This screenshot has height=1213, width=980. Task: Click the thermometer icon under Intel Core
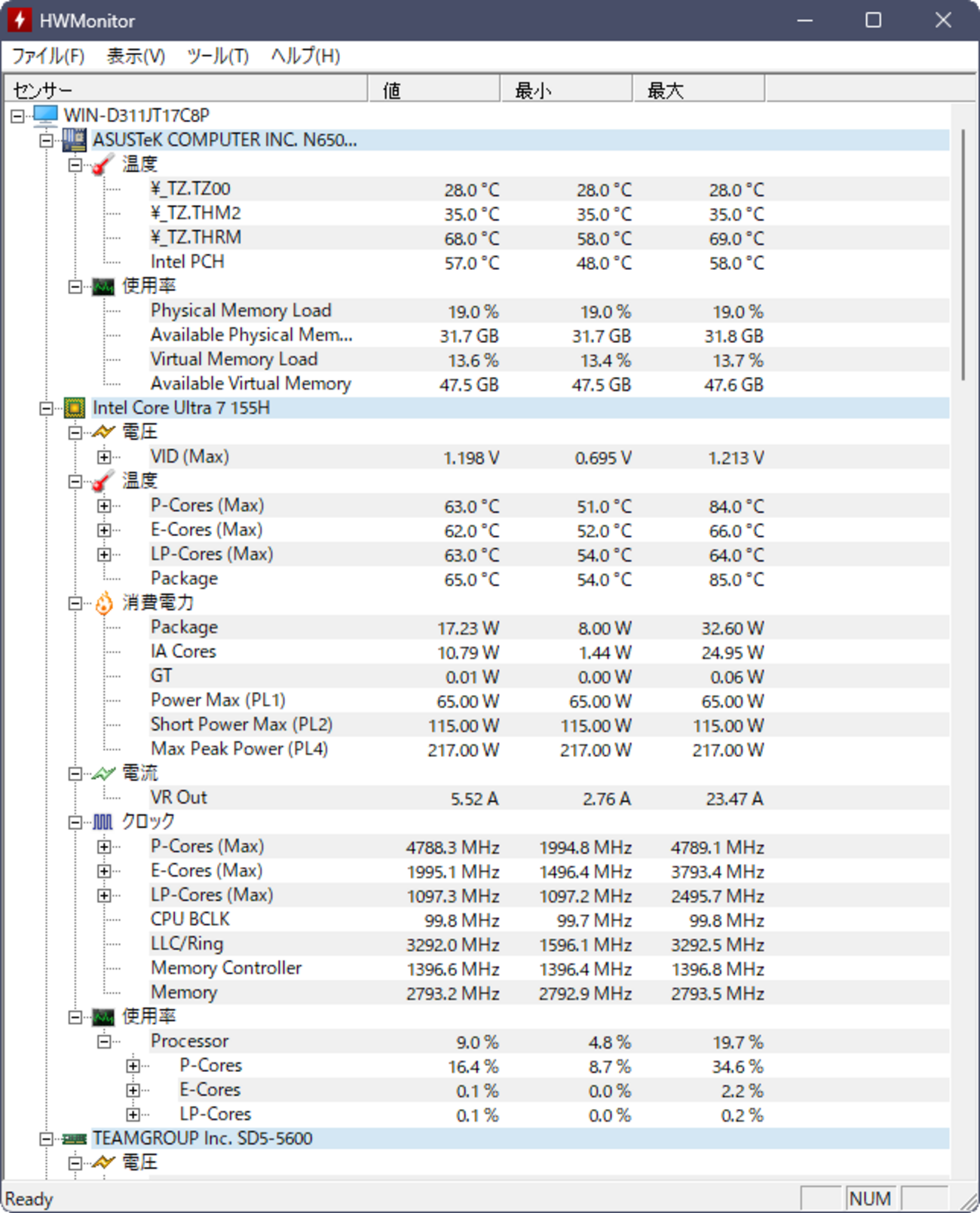coord(103,481)
